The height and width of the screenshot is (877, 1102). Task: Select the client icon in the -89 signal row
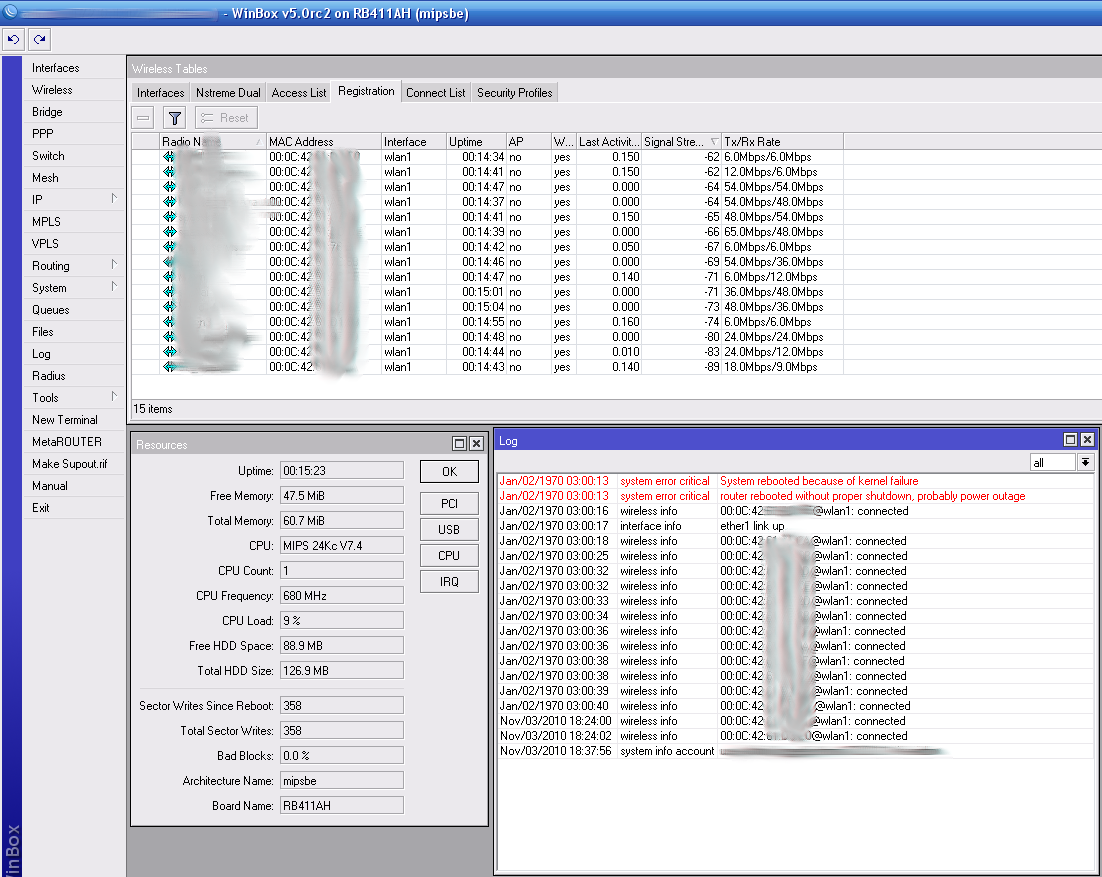[x=169, y=367]
